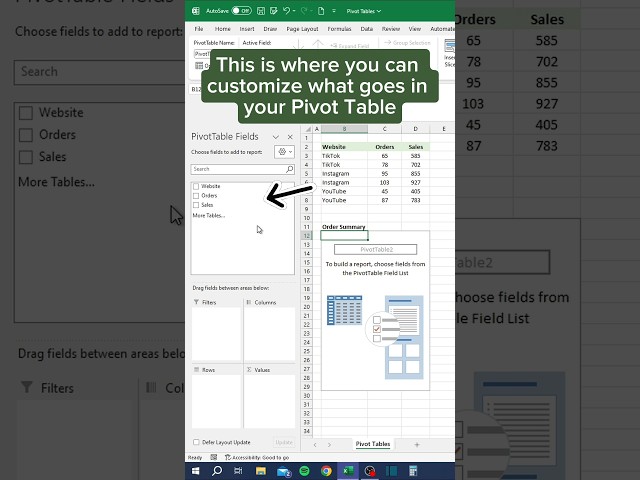Screen dimensions: 640x480
Task: Click the Save icon in the title bar
Action: (260, 11)
